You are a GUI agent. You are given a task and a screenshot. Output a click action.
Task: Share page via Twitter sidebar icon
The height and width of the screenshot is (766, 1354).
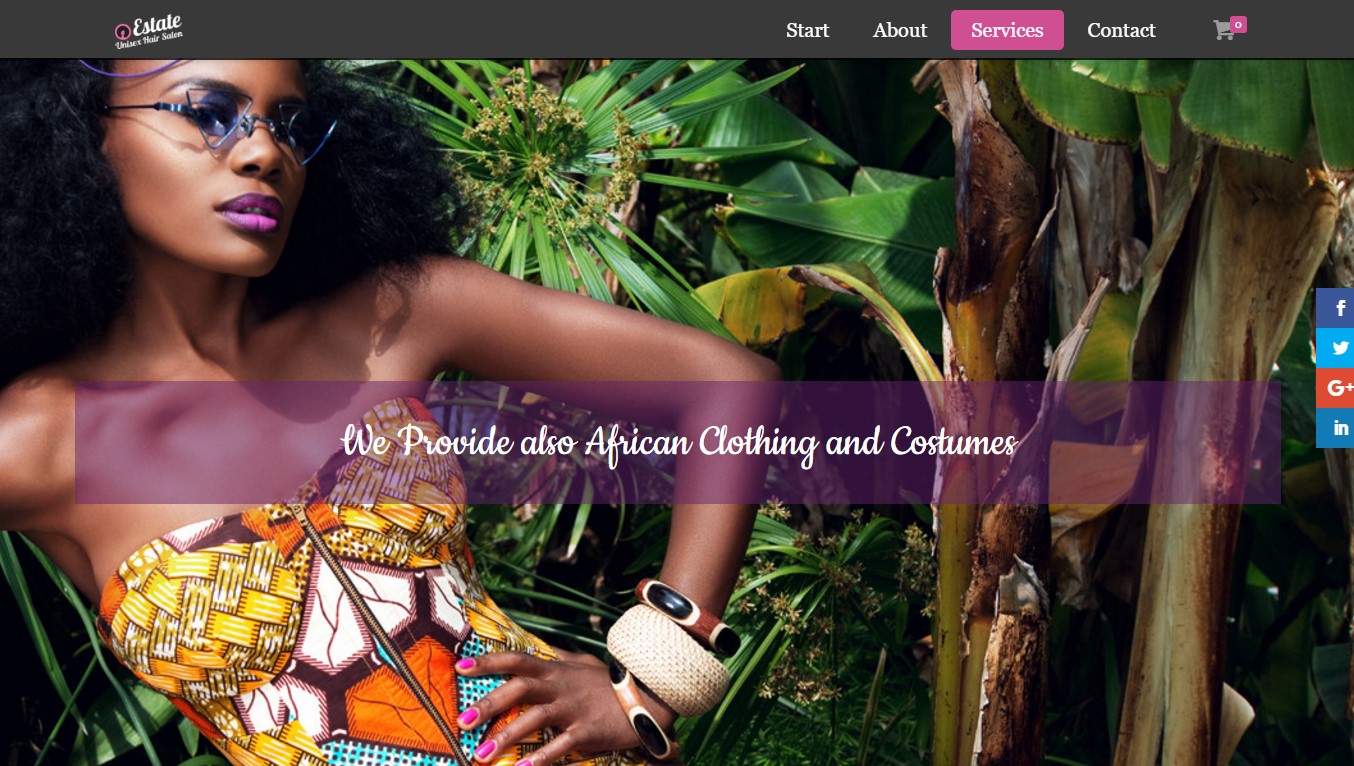1335,348
